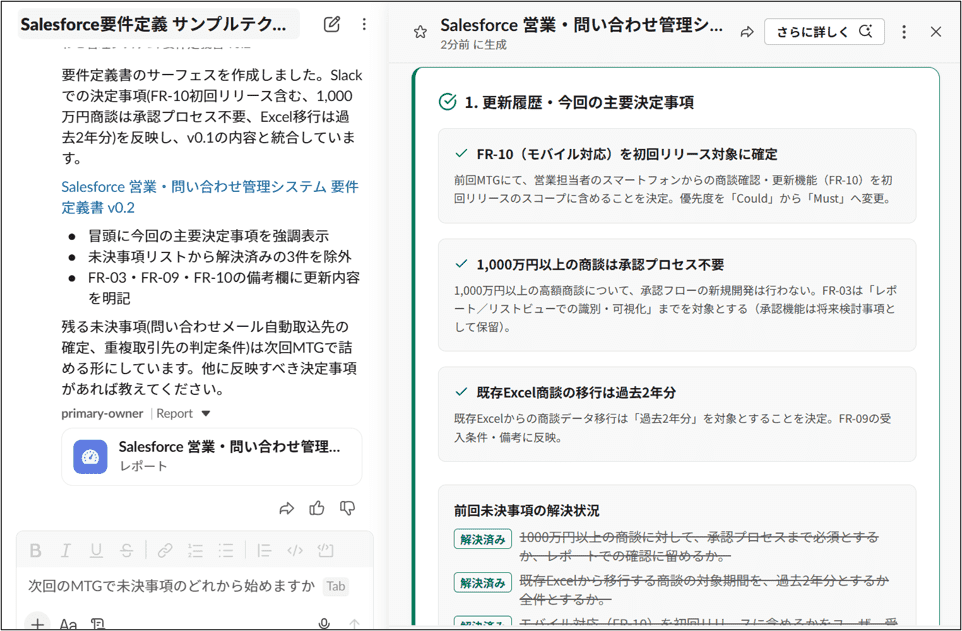Image resolution: width=962 pixels, height=631 pixels.
Task: Toggle bold formatting in the composer
Action: click(36, 551)
